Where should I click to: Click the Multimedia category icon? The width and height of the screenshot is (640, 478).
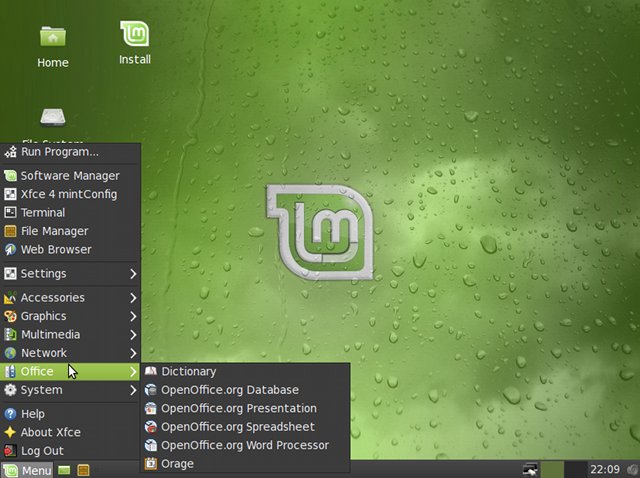coord(10,334)
